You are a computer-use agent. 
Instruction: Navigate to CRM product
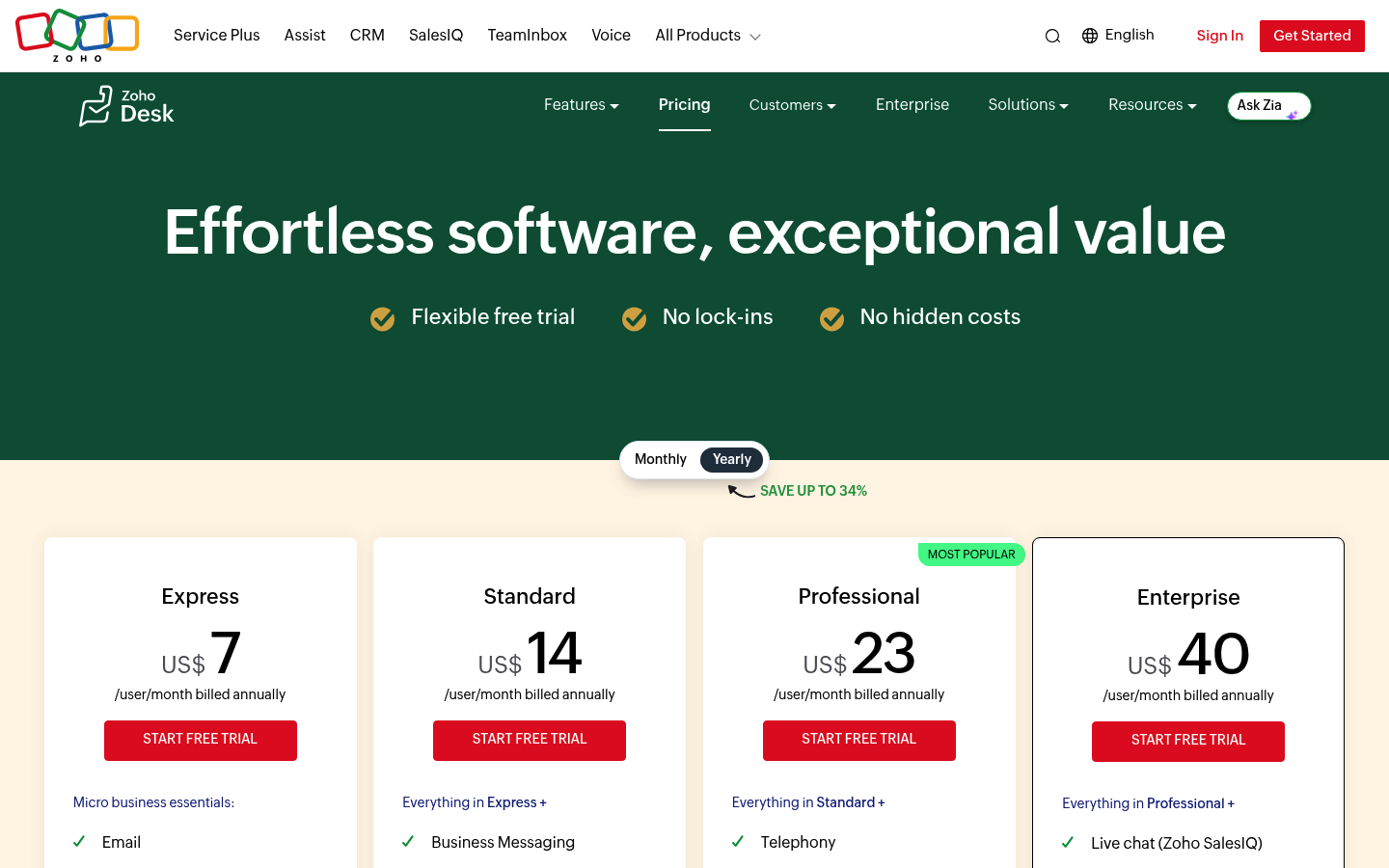pyautogui.click(x=368, y=36)
